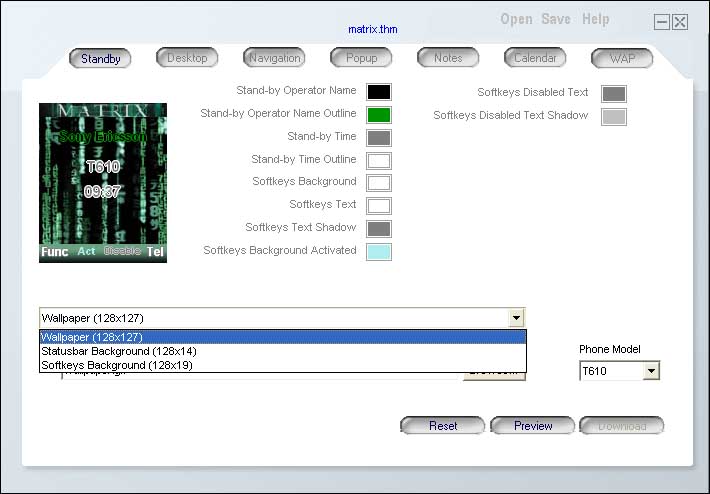Open the WAP tab
The width and height of the screenshot is (710, 494).
click(622, 58)
